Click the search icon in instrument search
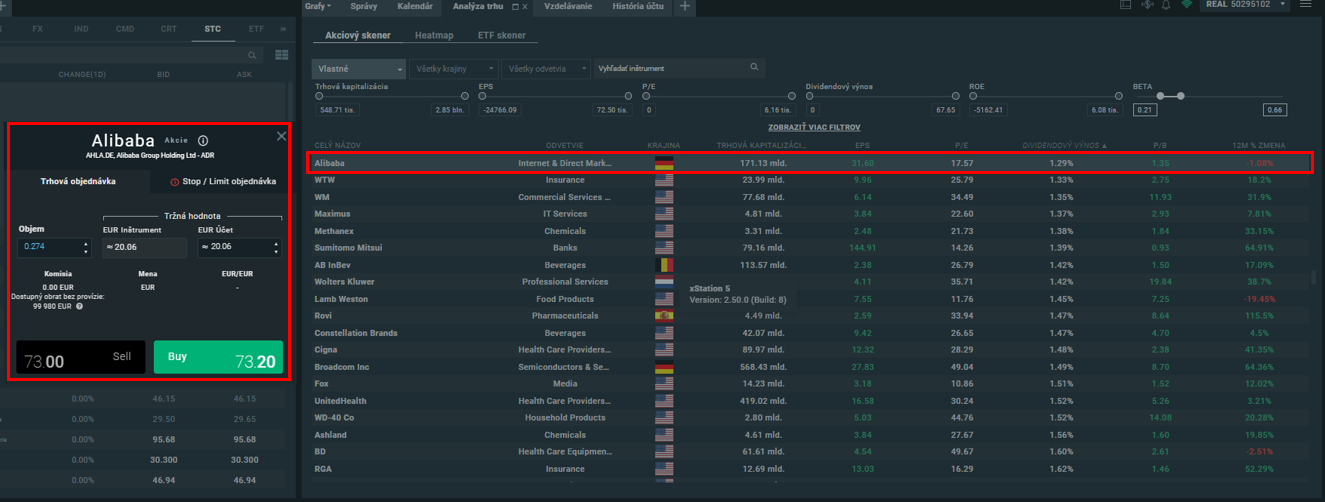This screenshot has width=1325, height=502. 755,68
